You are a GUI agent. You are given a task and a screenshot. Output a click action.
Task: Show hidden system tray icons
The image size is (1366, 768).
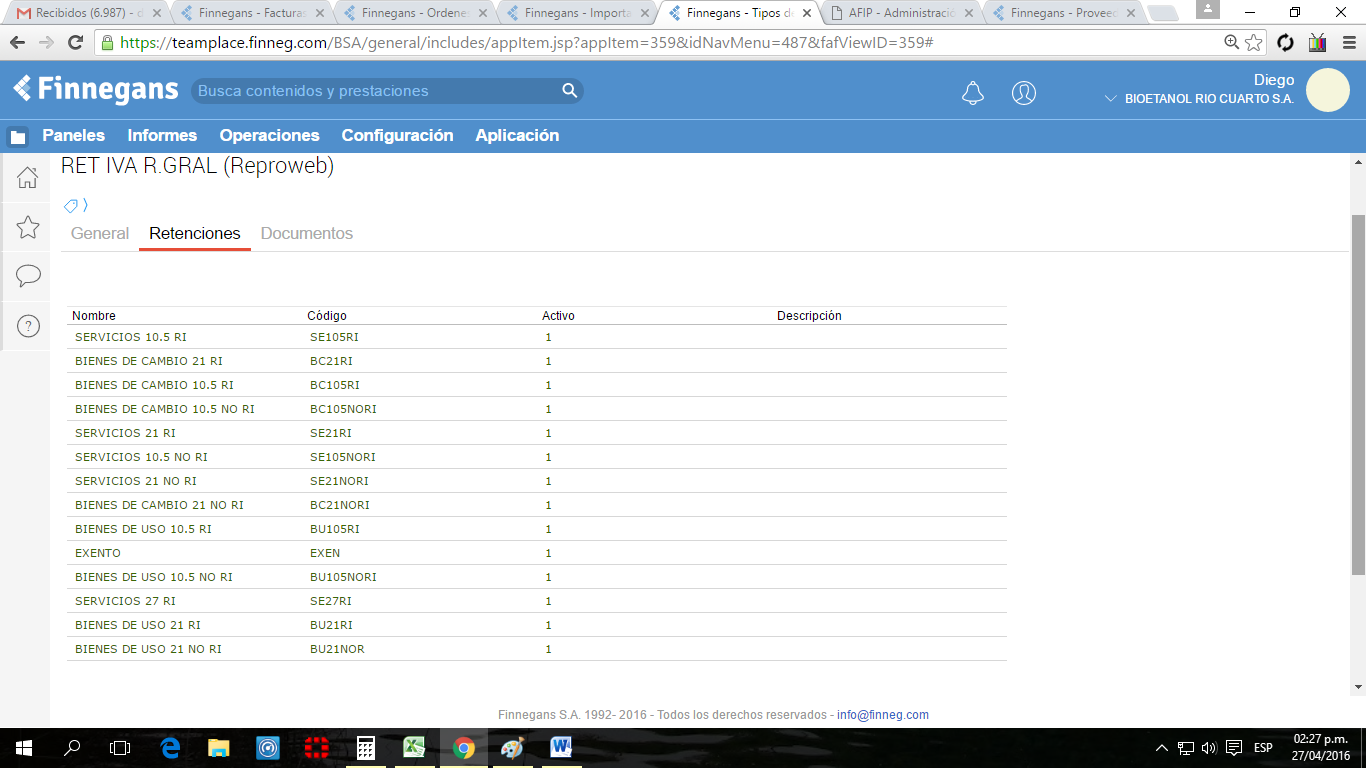coord(1161,748)
